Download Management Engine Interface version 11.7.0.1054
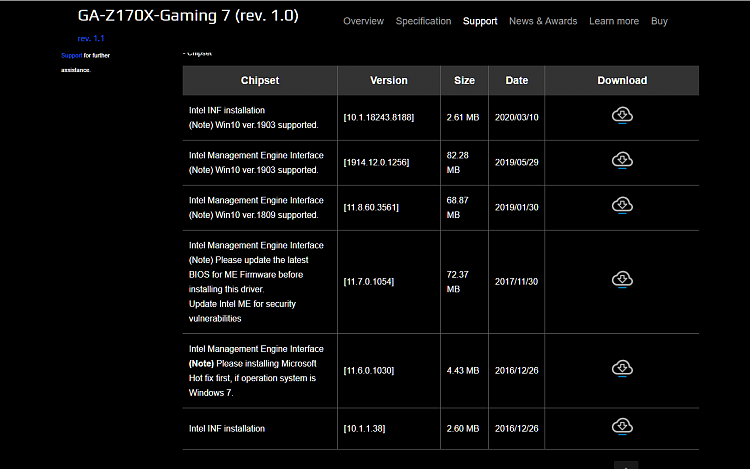Image resolution: width=750 pixels, height=469 pixels. click(622, 280)
